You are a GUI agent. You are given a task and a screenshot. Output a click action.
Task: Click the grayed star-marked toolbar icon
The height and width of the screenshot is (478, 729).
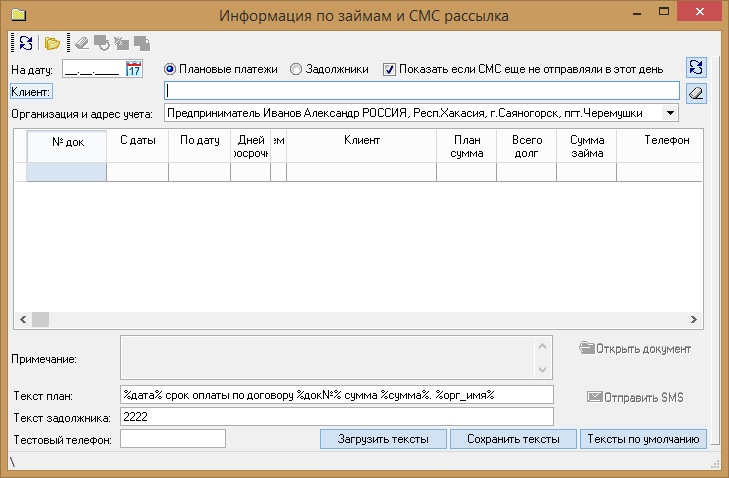(x=121, y=43)
